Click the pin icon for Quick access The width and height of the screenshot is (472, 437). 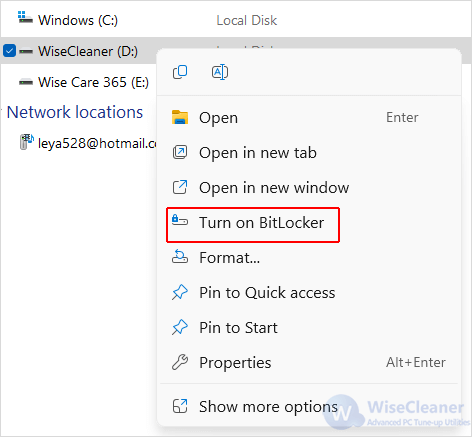[x=180, y=292]
